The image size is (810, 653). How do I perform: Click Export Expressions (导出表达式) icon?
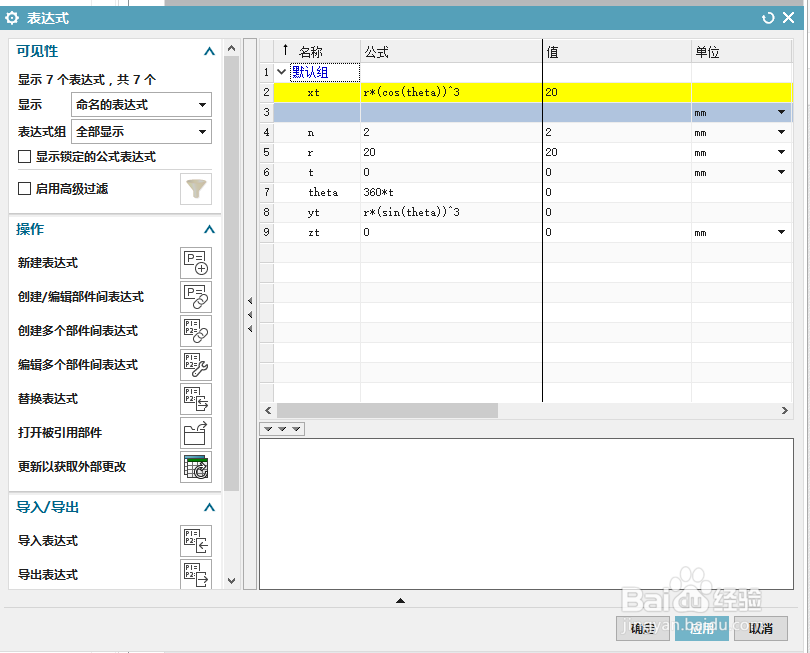click(x=196, y=574)
